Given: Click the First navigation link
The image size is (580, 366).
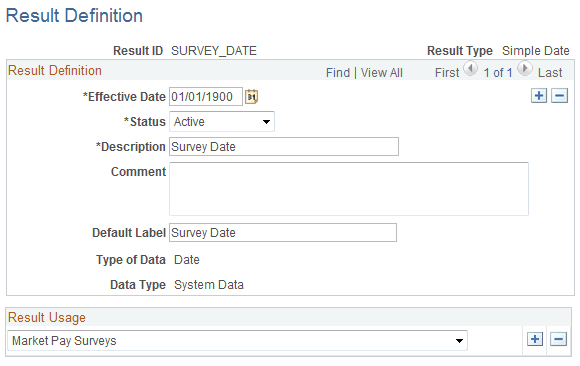Looking at the screenshot, I should pos(447,73).
